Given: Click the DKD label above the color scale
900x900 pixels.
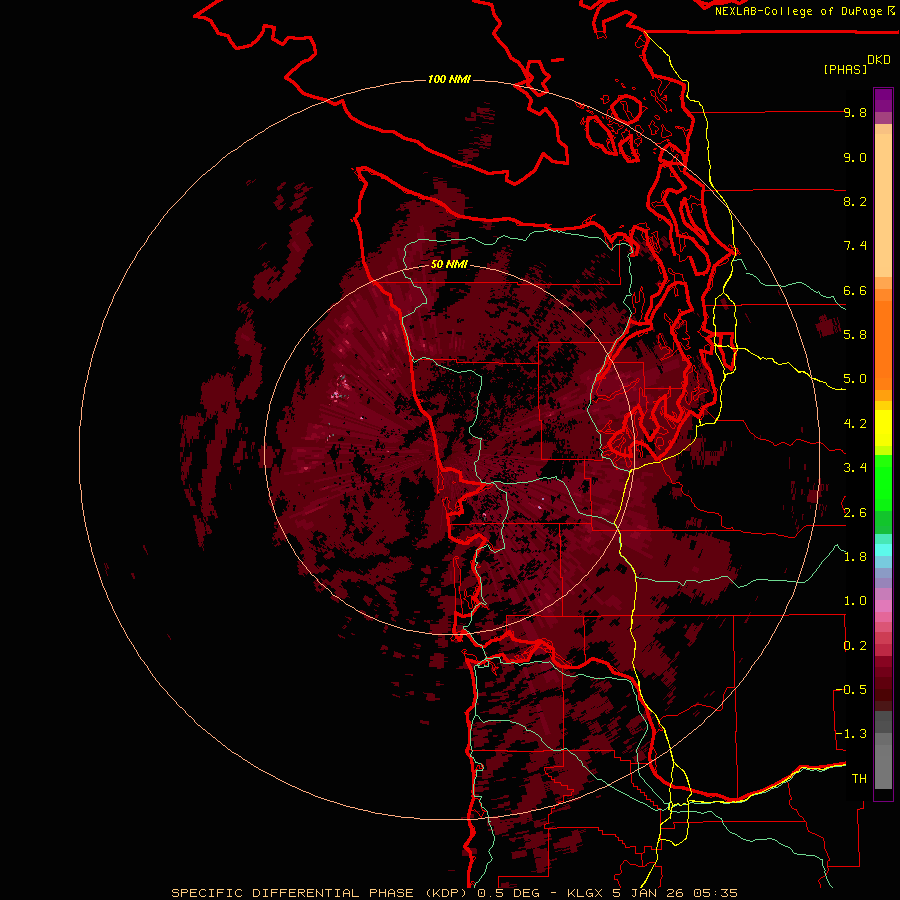Looking at the screenshot, I should [x=879, y=60].
